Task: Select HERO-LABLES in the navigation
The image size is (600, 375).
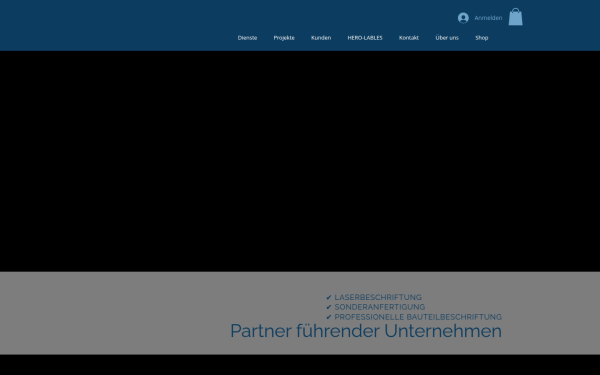Action: click(x=365, y=38)
